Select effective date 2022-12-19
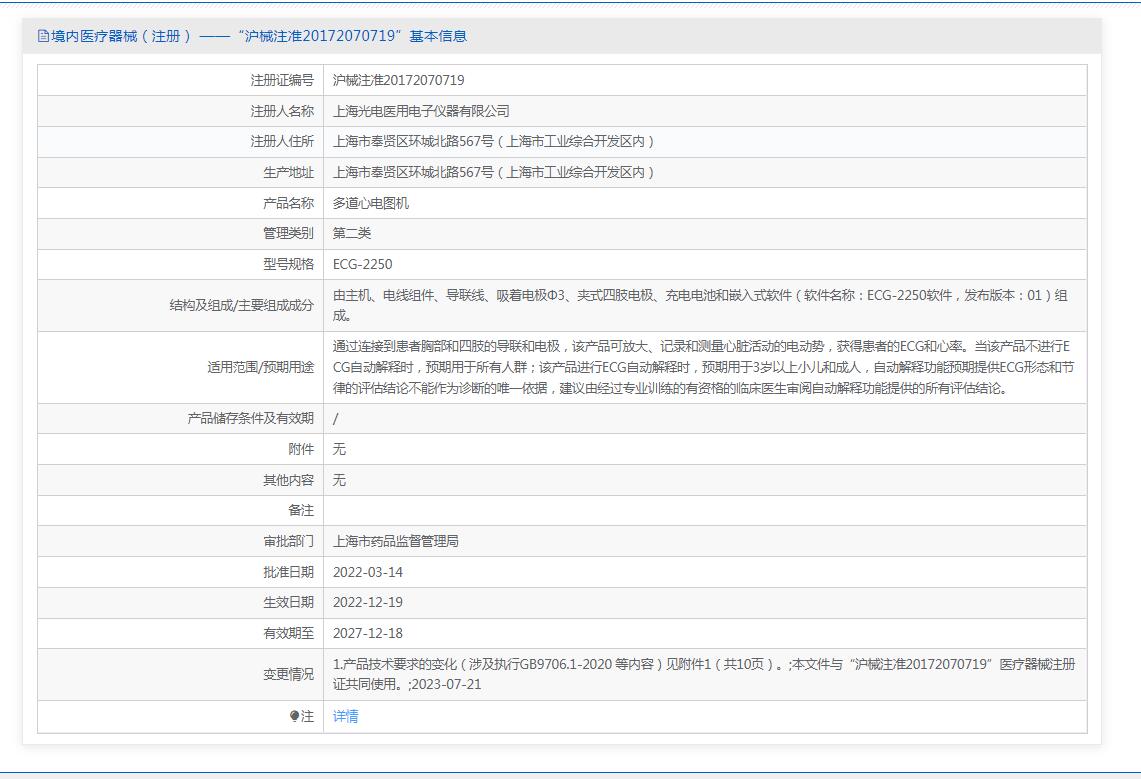1141x779 pixels. [367, 602]
